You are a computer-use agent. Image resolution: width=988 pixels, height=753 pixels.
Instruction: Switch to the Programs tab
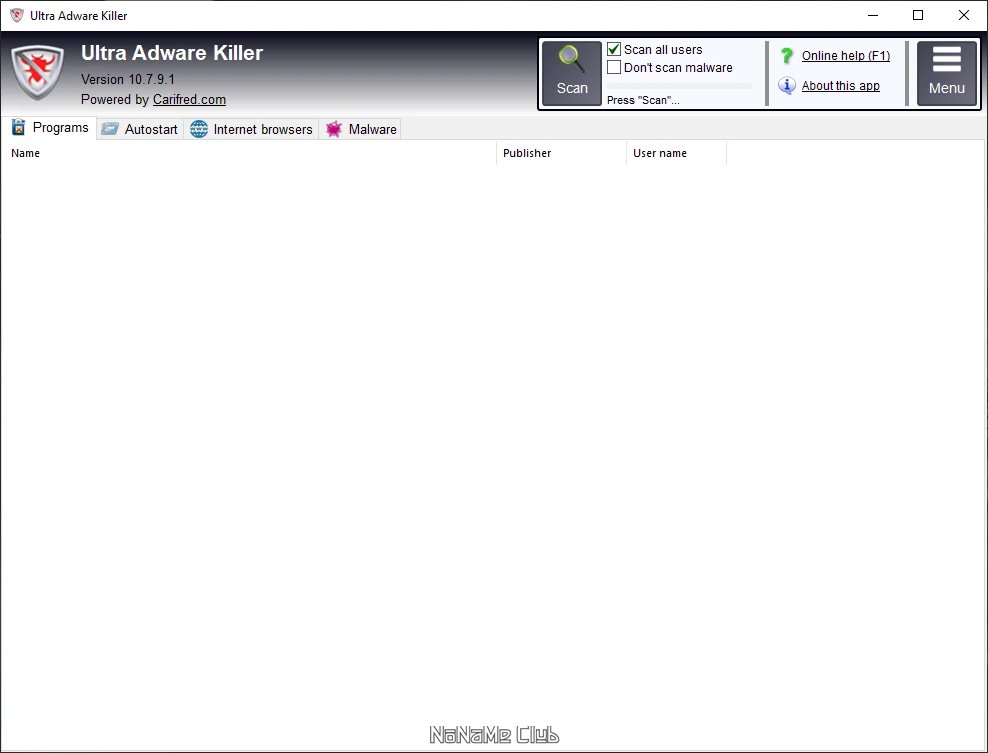[x=50, y=128]
